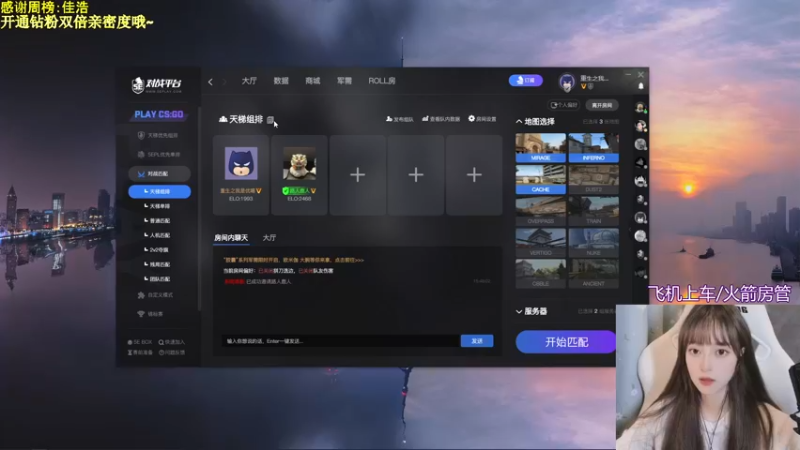Toggle the CACHE map selection
This screenshot has height=450, width=800.
(x=541, y=180)
